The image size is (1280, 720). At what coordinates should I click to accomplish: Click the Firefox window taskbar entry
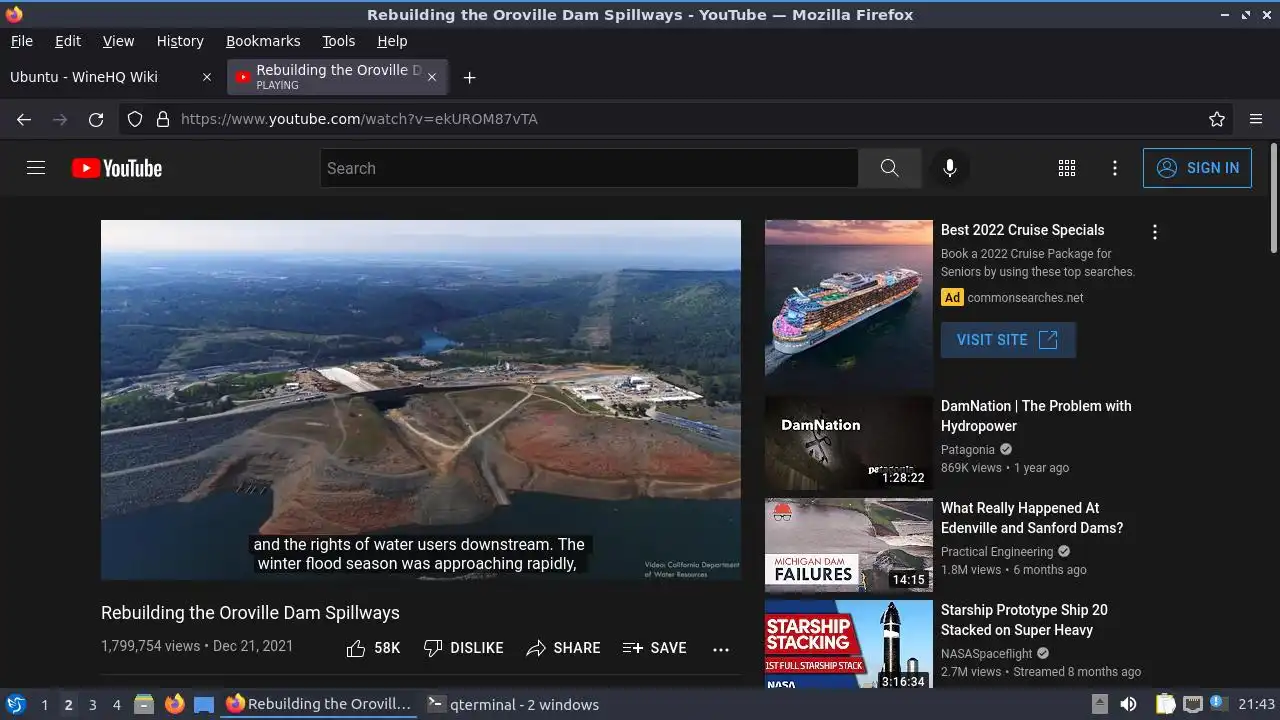click(319, 704)
